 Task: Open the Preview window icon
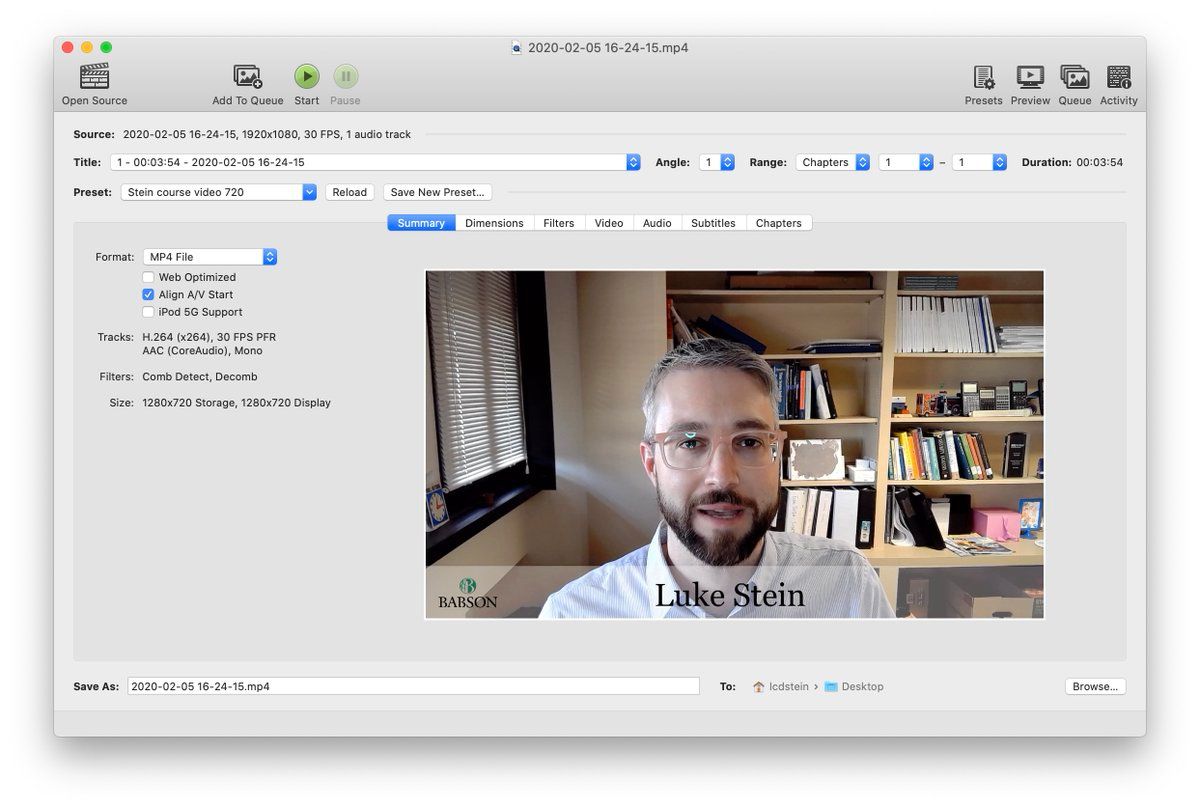coord(1029,77)
